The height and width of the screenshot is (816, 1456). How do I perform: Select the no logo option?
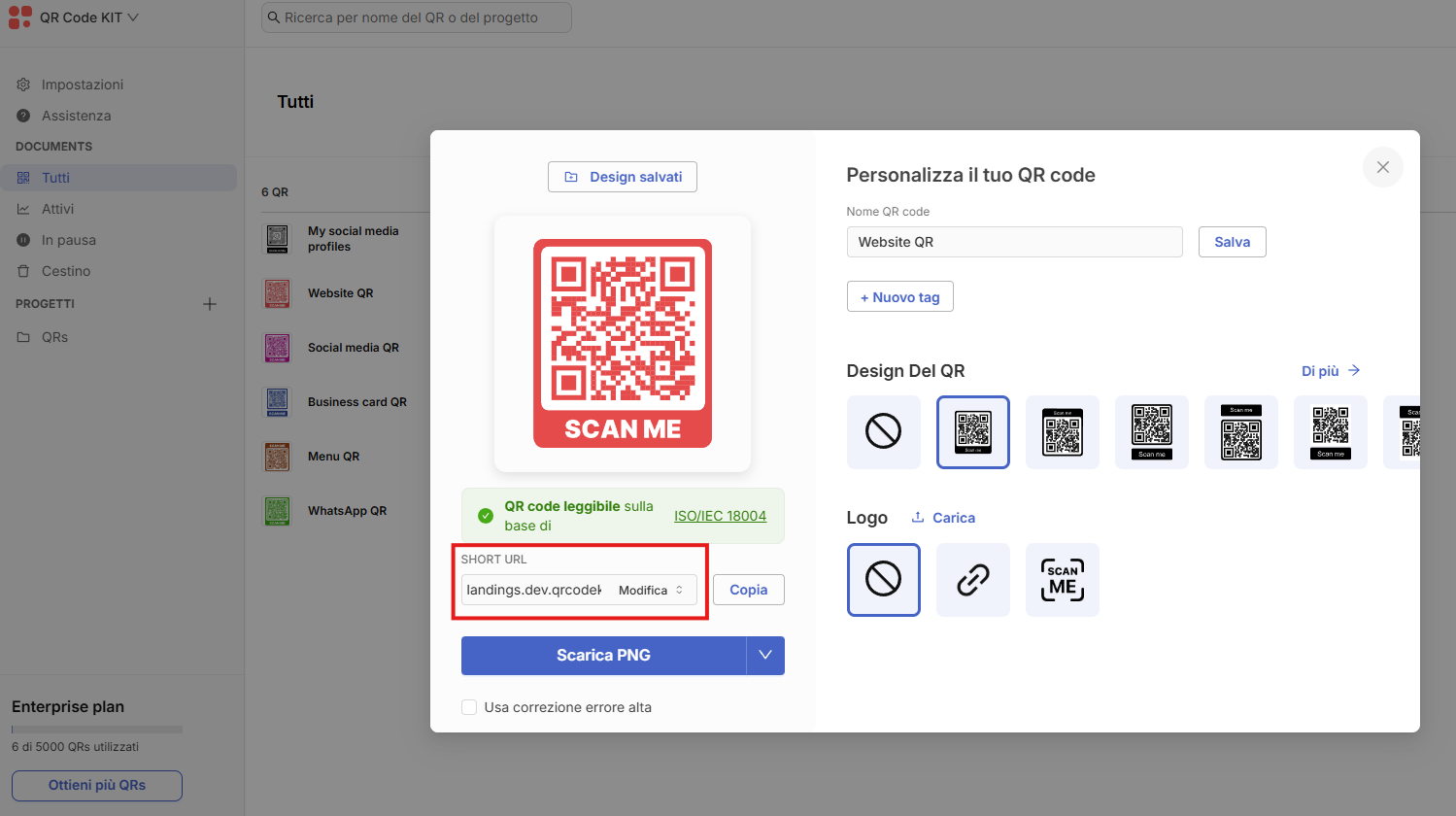(x=884, y=580)
